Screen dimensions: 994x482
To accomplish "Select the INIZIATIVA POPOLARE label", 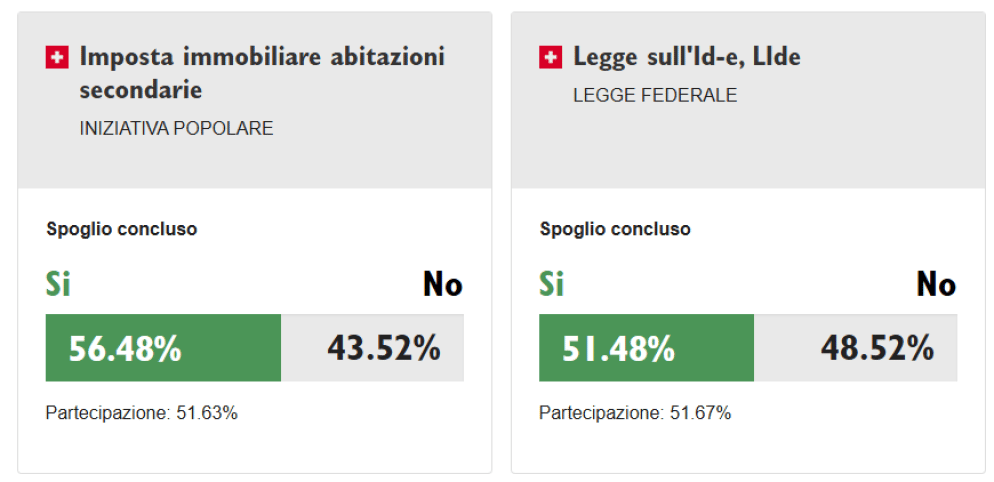I will tap(176, 129).
